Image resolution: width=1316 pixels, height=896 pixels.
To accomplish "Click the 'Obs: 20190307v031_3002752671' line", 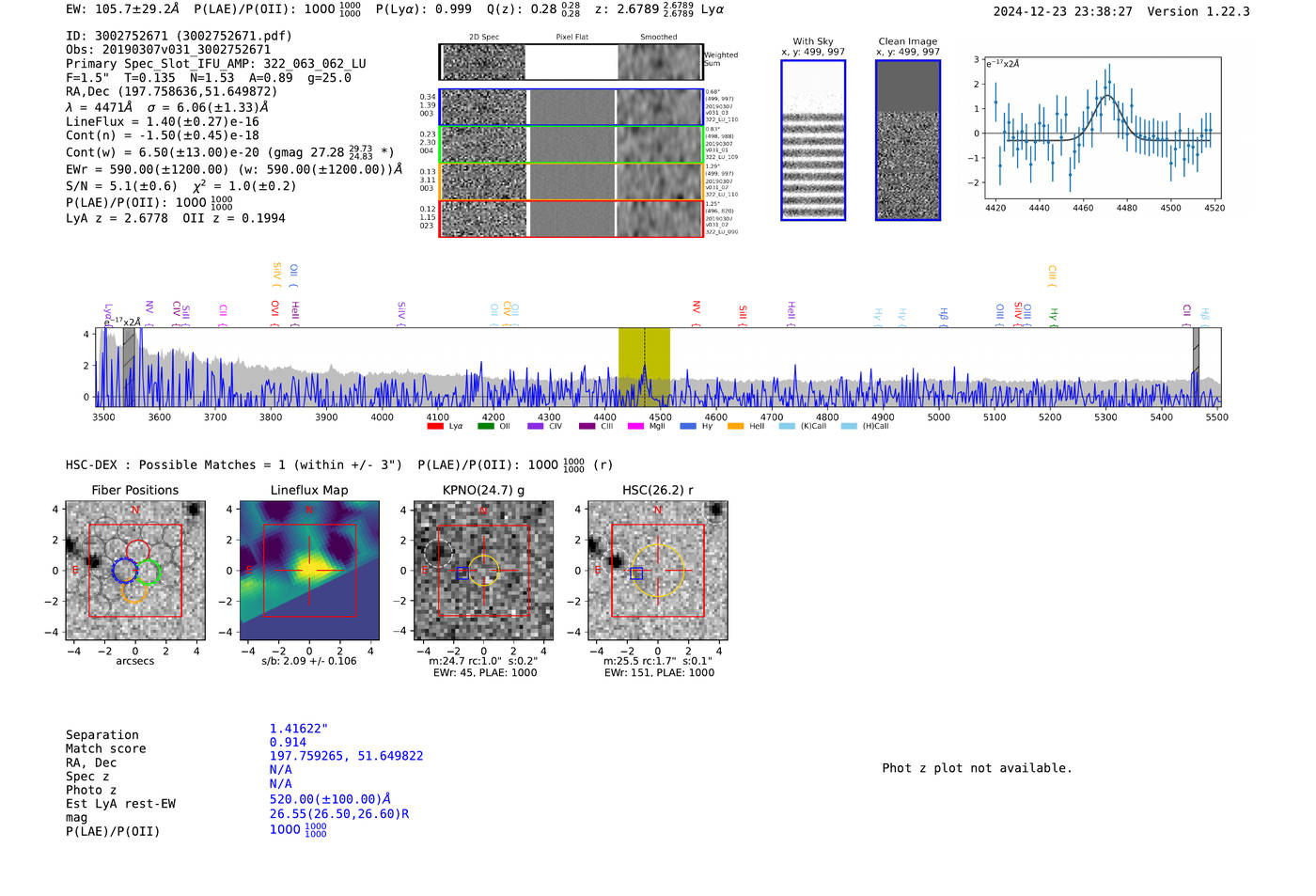I will click(168, 50).
